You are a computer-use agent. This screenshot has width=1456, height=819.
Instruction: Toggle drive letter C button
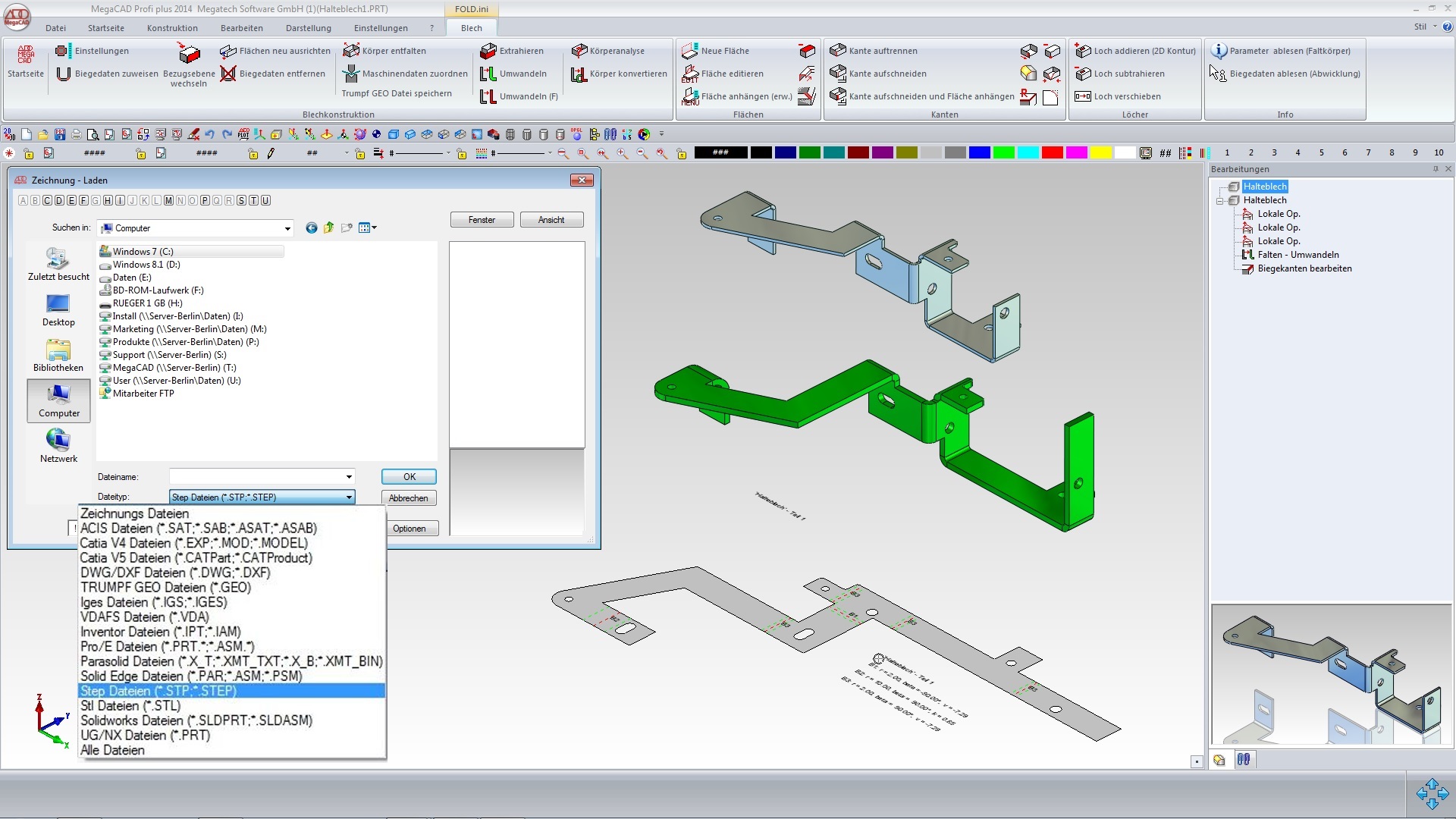coord(47,201)
